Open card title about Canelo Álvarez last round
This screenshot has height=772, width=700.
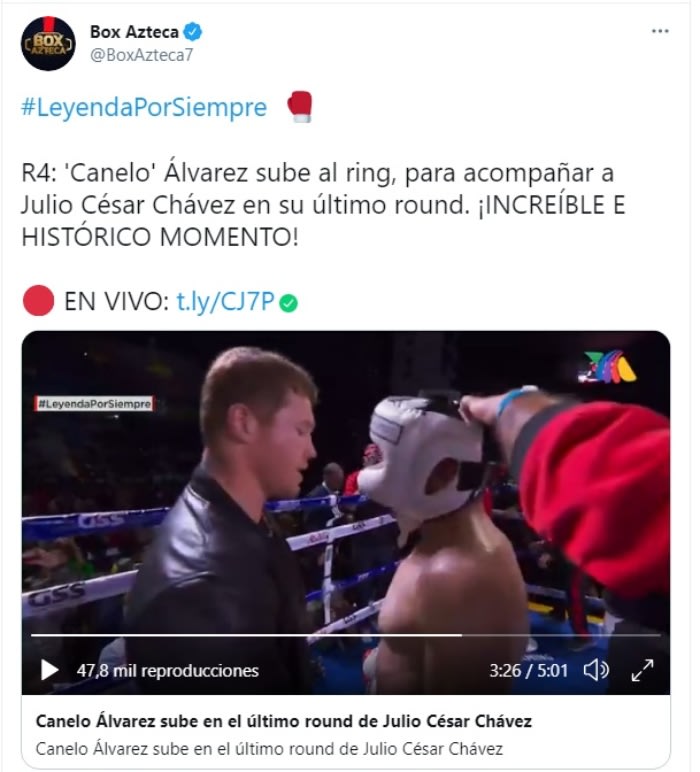[x=284, y=721]
